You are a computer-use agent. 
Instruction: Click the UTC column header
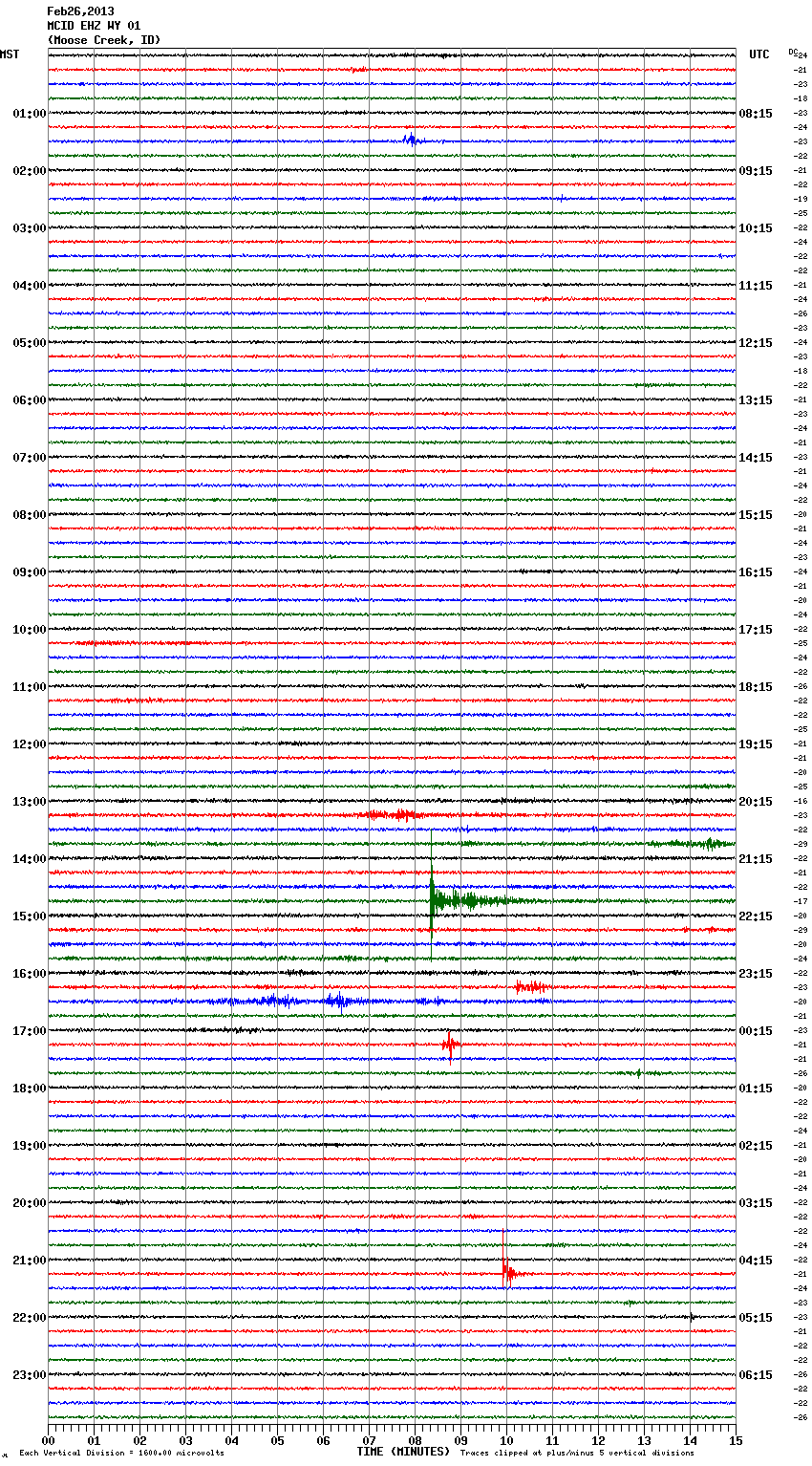tap(759, 54)
